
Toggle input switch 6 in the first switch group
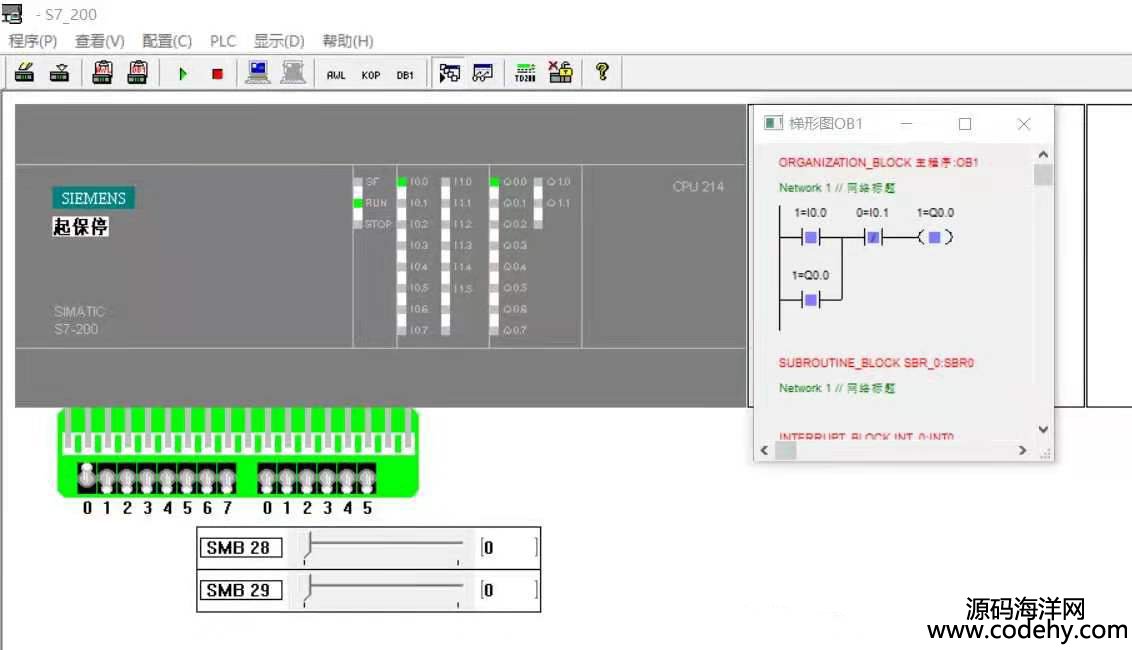pyautogui.click(x=207, y=477)
